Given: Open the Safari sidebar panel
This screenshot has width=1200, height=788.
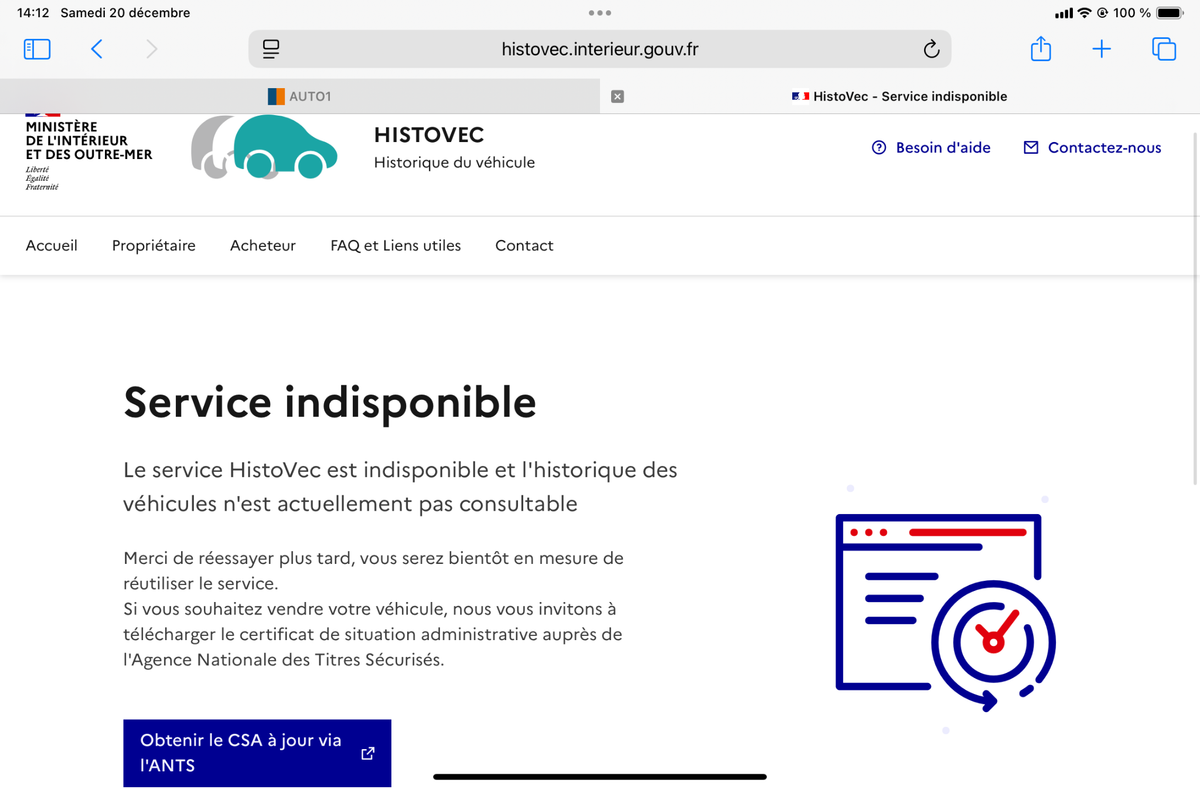Looking at the screenshot, I should click(x=37, y=49).
